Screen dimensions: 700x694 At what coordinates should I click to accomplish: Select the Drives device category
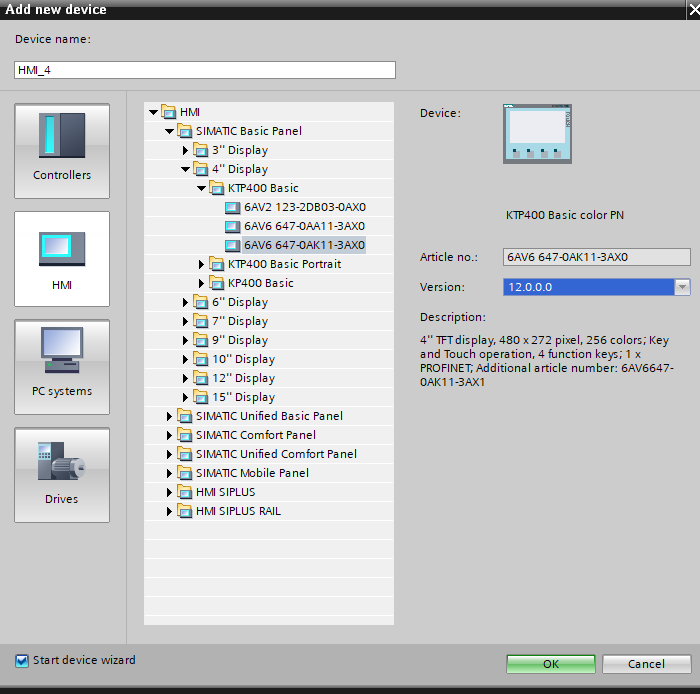[62, 475]
